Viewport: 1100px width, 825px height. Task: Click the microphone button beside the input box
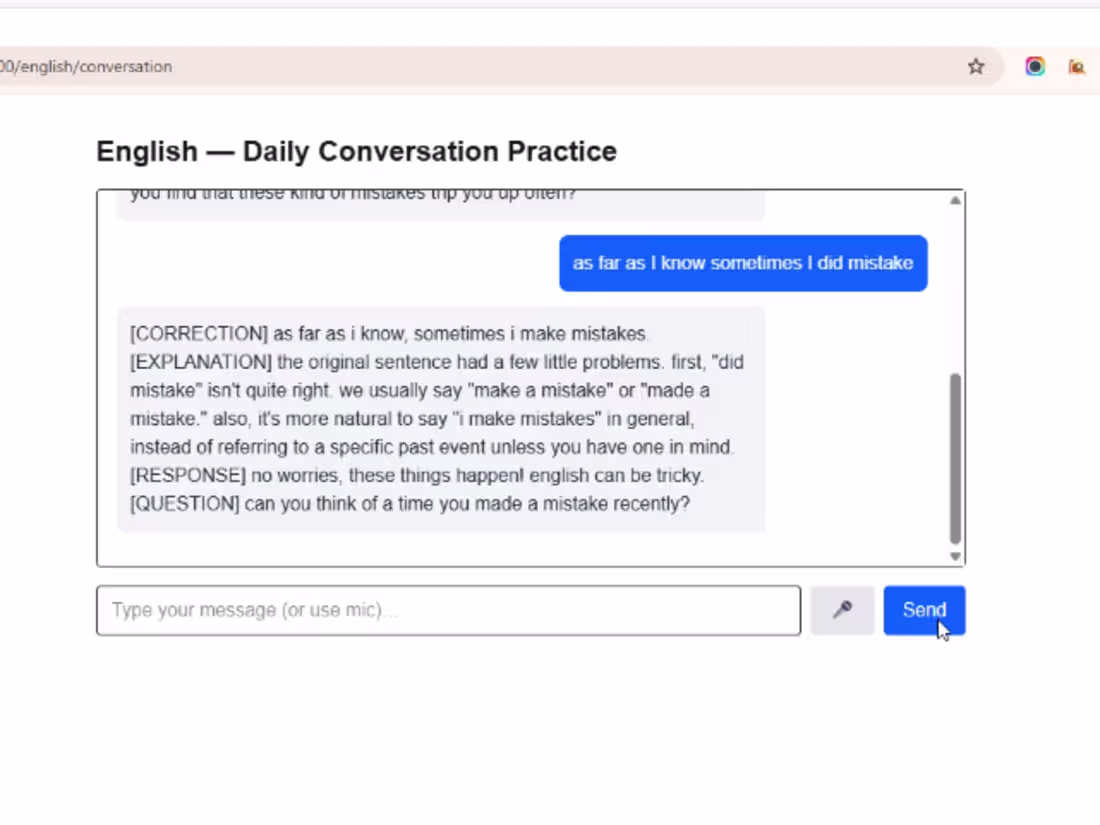tap(841, 610)
